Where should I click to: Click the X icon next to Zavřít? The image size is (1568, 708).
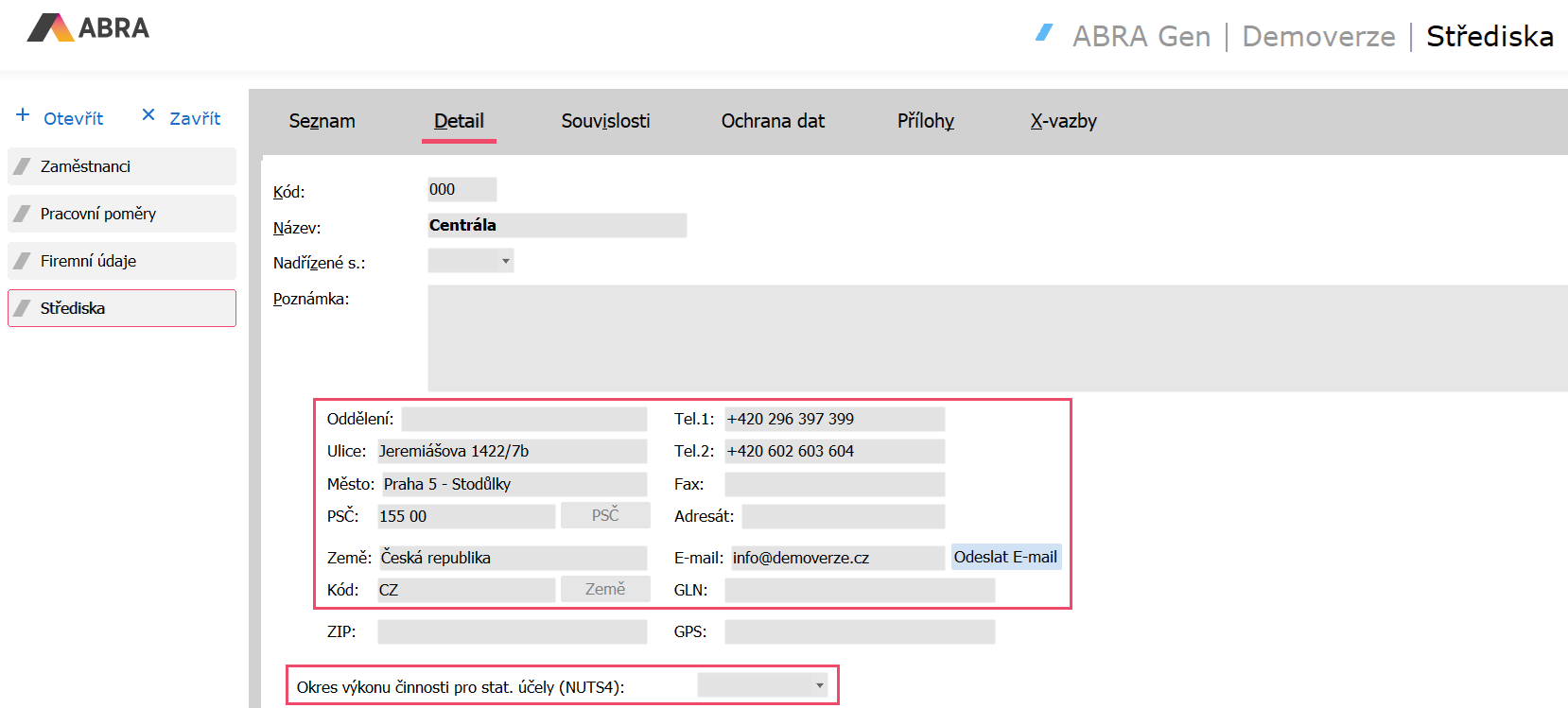click(x=148, y=115)
